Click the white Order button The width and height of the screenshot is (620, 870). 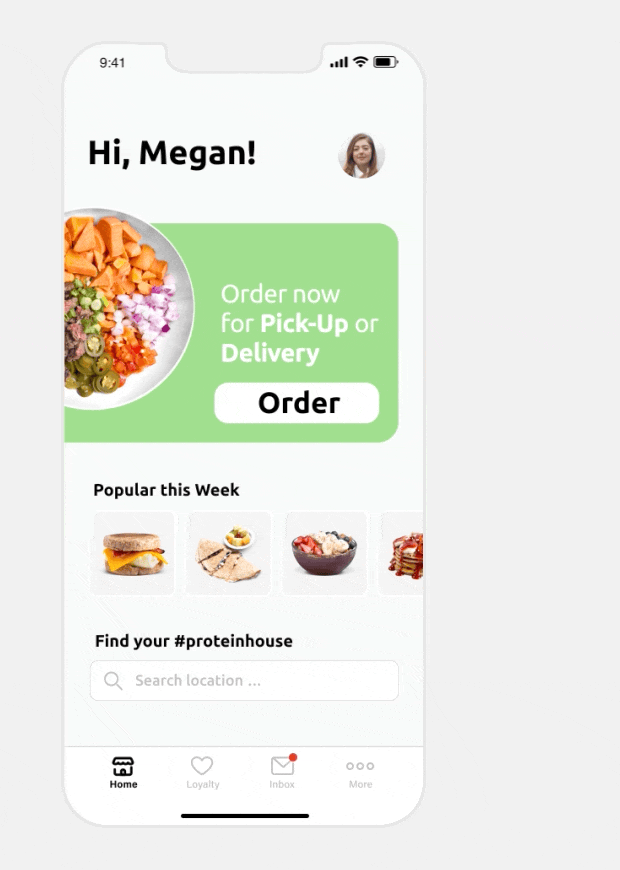(297, 403)
